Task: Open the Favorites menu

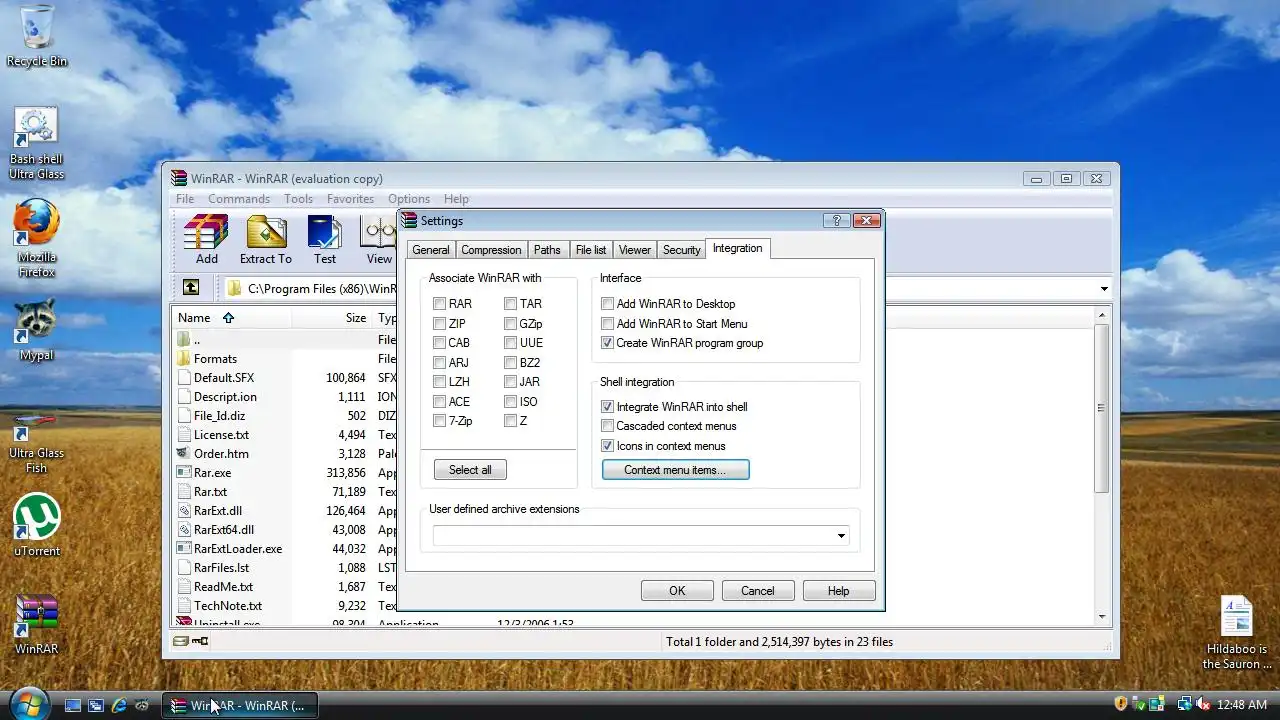Action: tap(350, 199)
